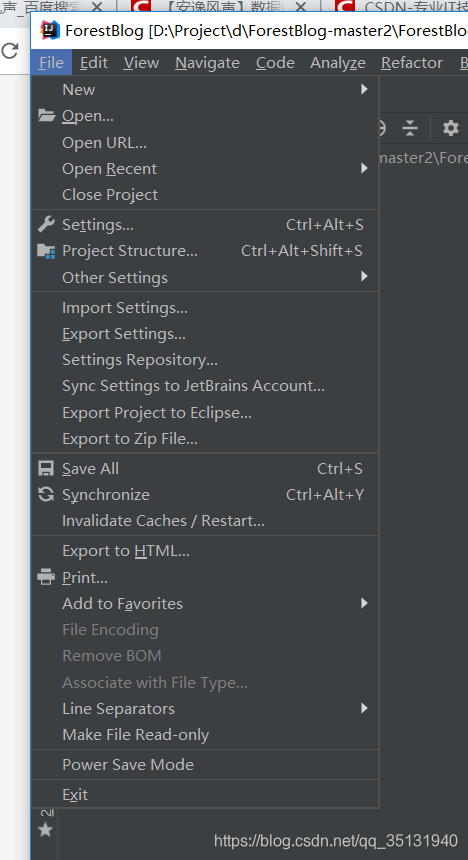Reload the browser page
This screenshot has height=860, width=468.
click(9, 51)
